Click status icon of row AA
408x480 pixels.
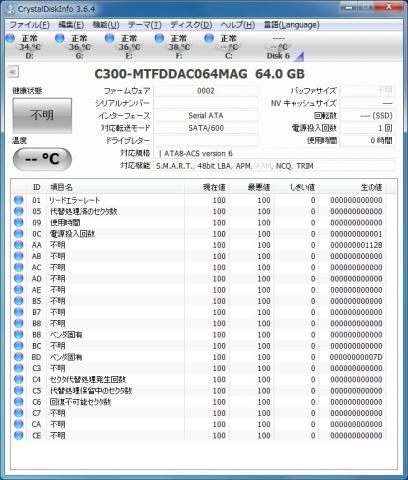coord(19,245)
